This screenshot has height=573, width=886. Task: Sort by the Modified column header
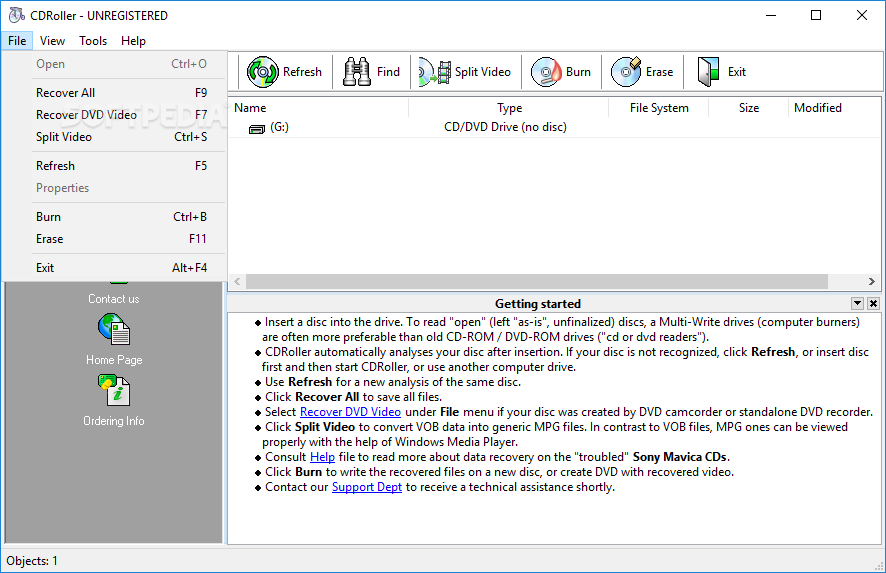click(x=834, y=107)
